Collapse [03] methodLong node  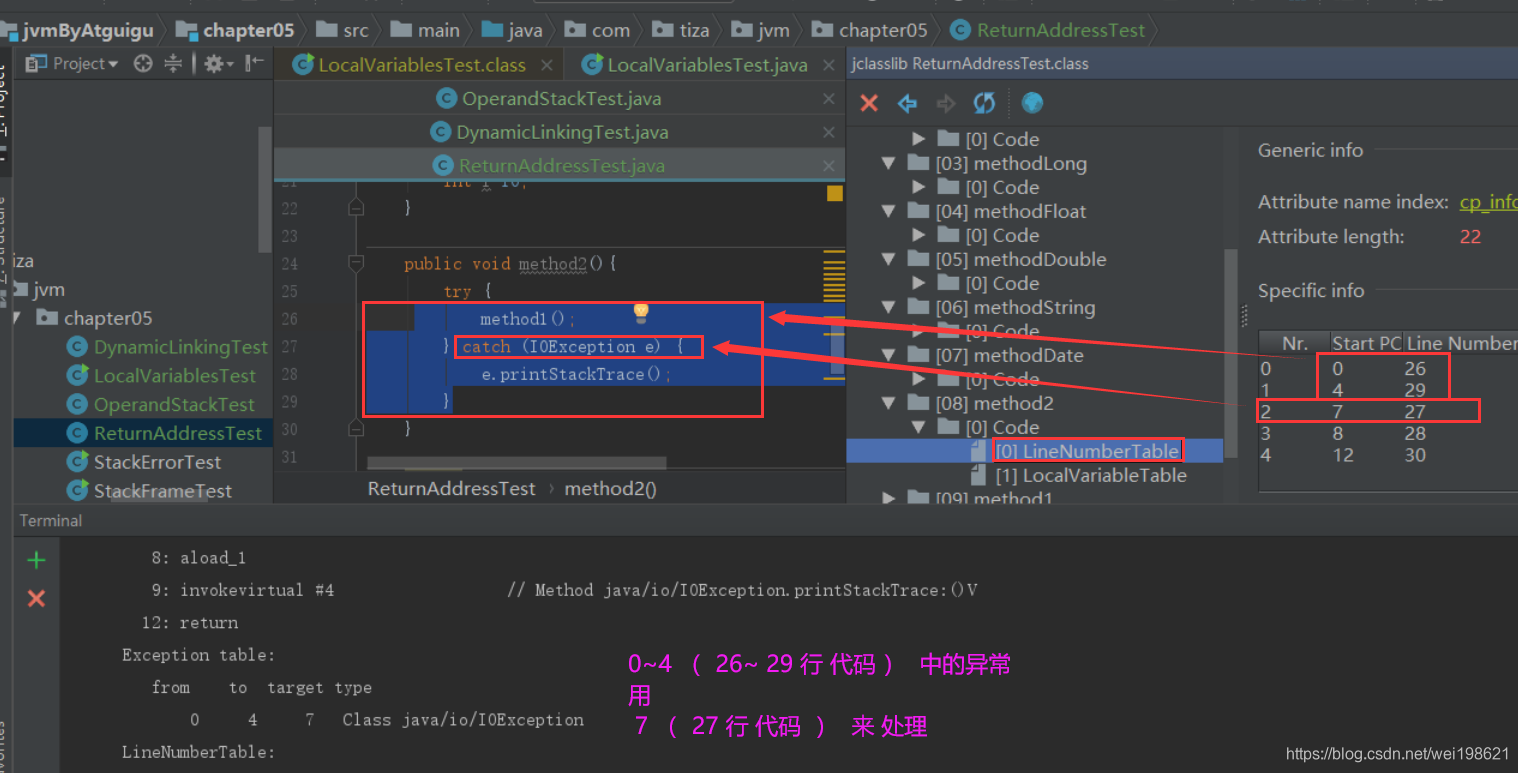[888, 163]
